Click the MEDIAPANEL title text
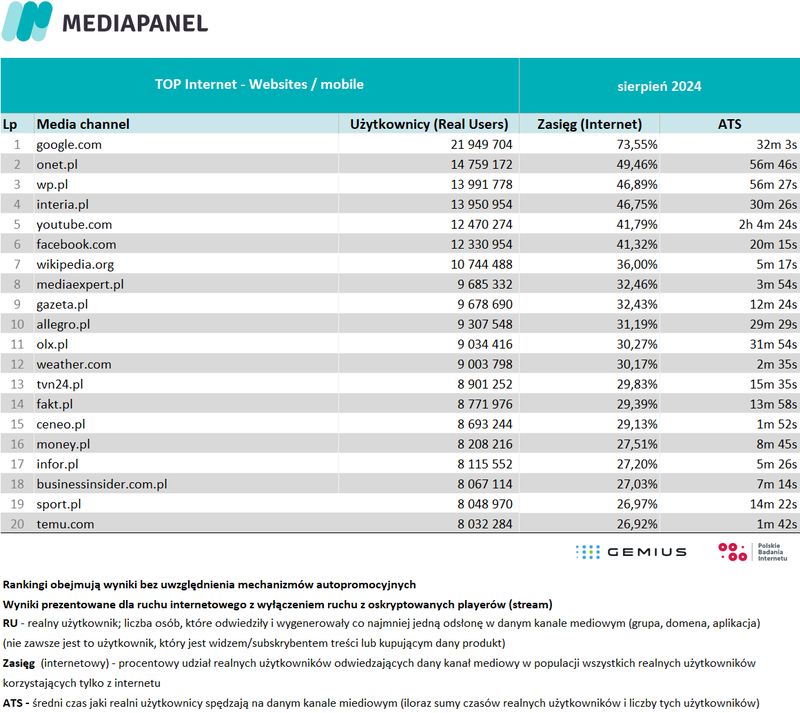Image resolution: width=800 pixels, height=713 pixels. [135, 23]
